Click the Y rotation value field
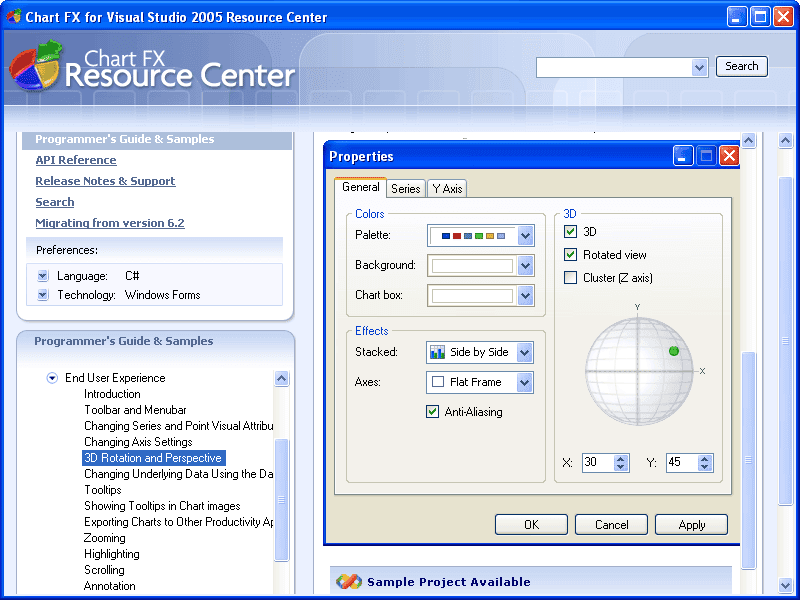The width and height of the screenshot is (800, 600). [682, 463]
